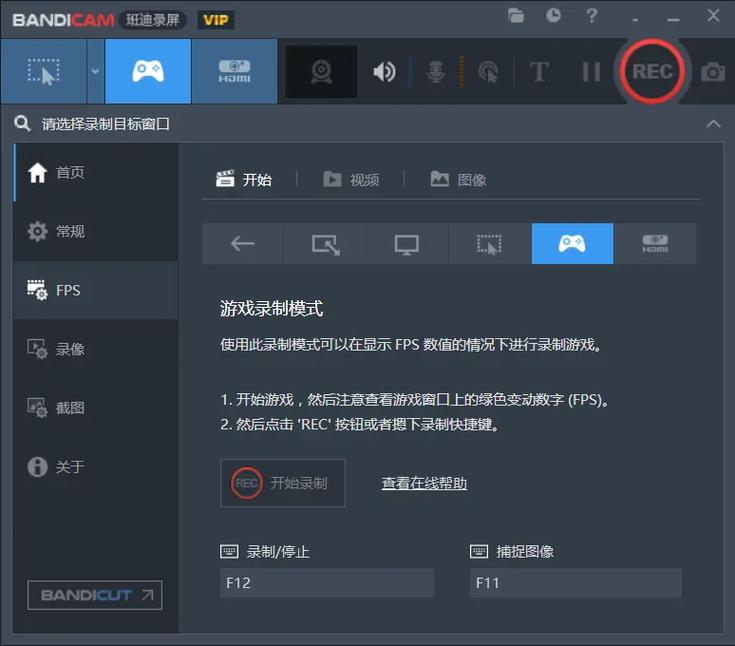Image resolution: width=735 pixels, height=646 pixels.
Task: Click the text overlay T icon
Action: [539, 72]
